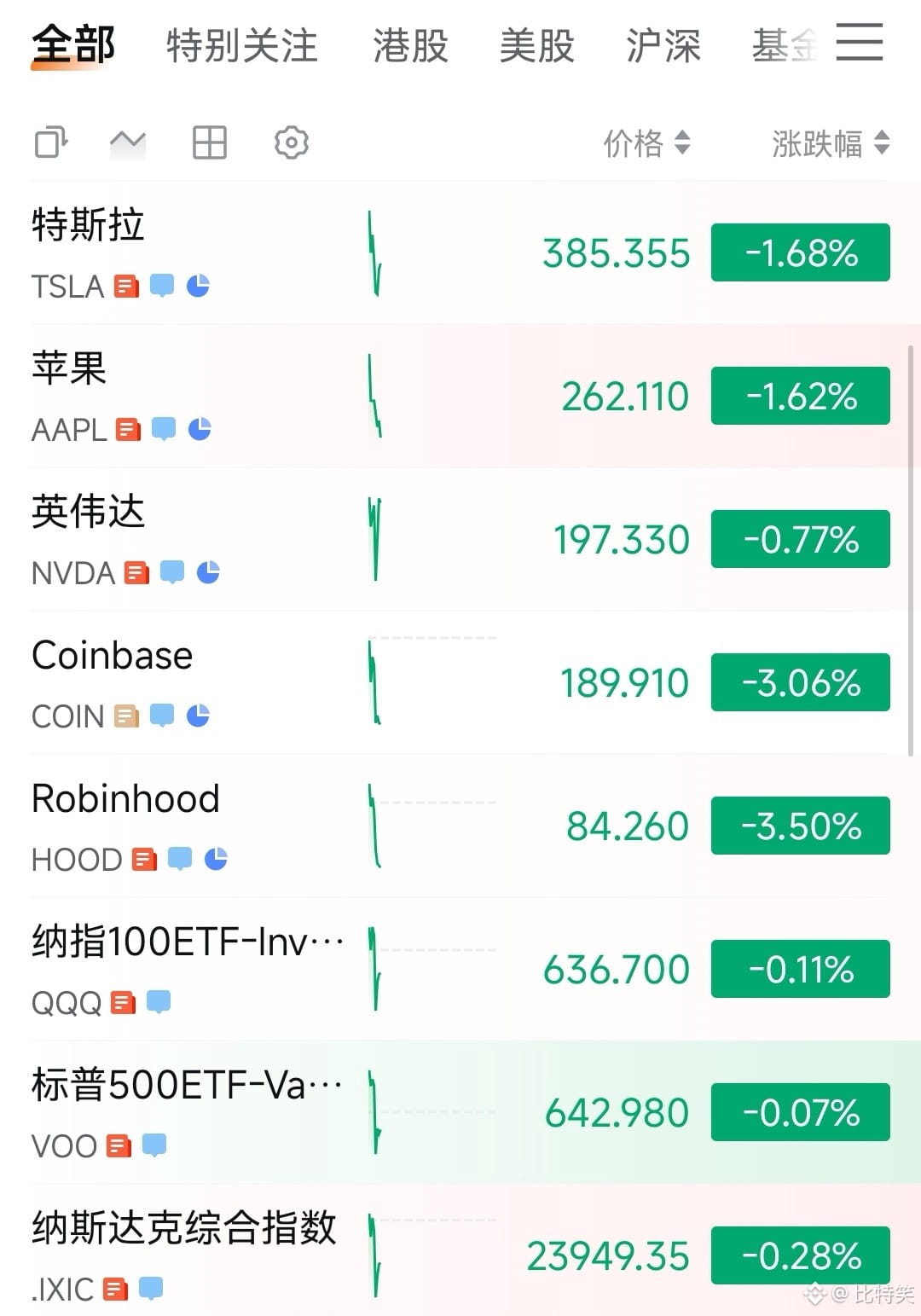Toggle the Robinhood -3.50% change badge
The height and width of the screenshot is (1316, 921).
point(801,826)
